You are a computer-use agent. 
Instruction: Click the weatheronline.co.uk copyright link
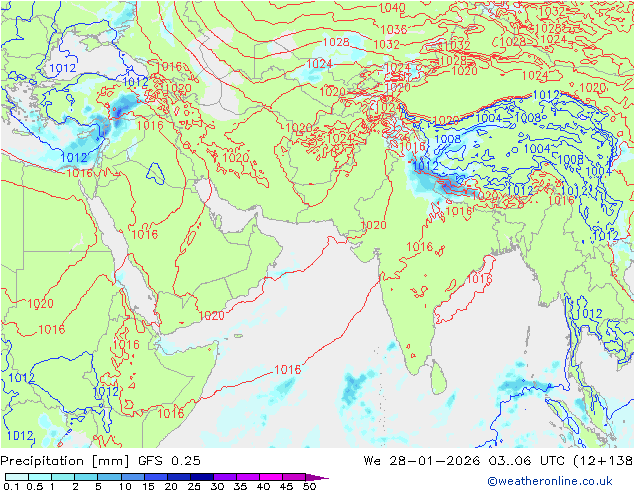550,481
